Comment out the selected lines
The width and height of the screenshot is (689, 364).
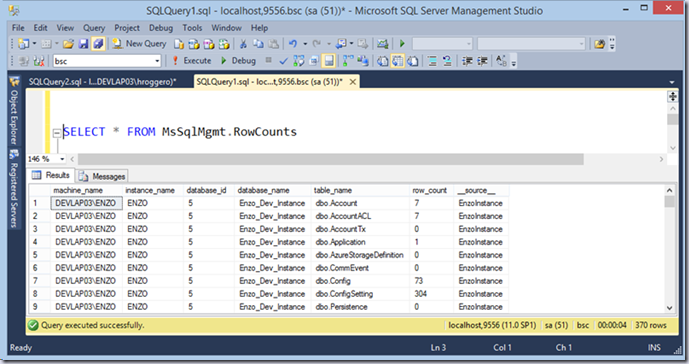433,61
